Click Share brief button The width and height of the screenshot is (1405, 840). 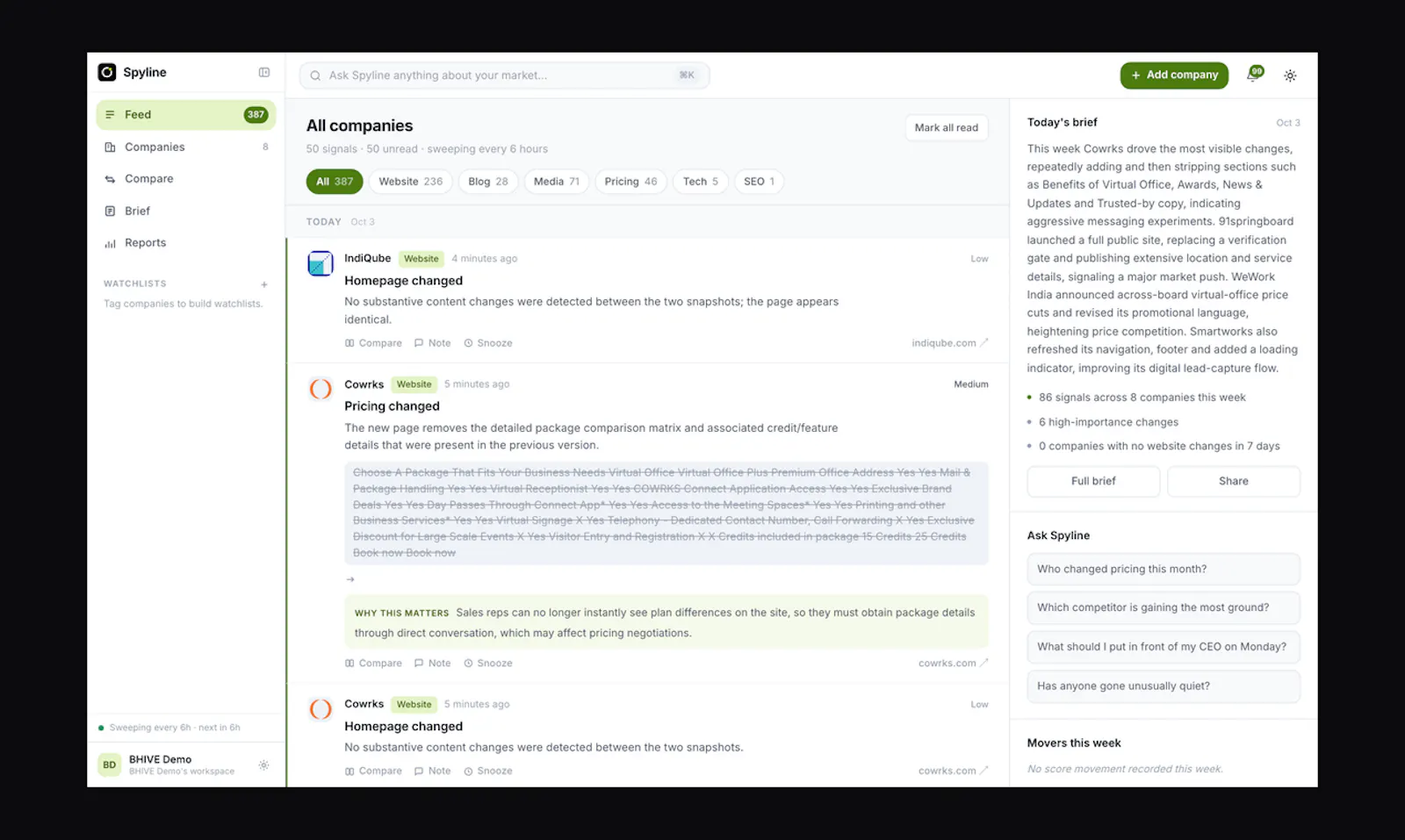(1234, 481)
